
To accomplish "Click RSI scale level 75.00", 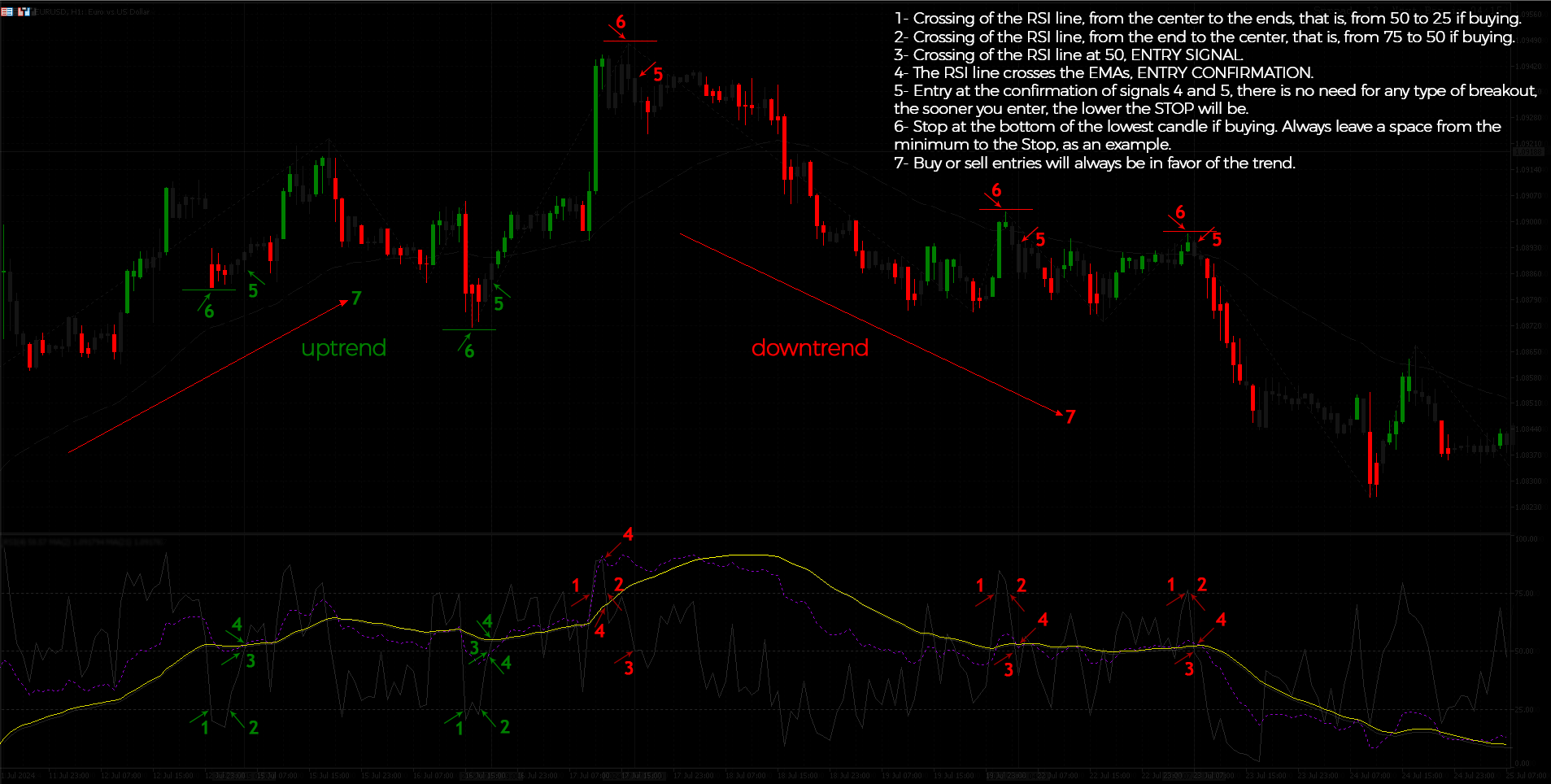I will coord(1525,594).
